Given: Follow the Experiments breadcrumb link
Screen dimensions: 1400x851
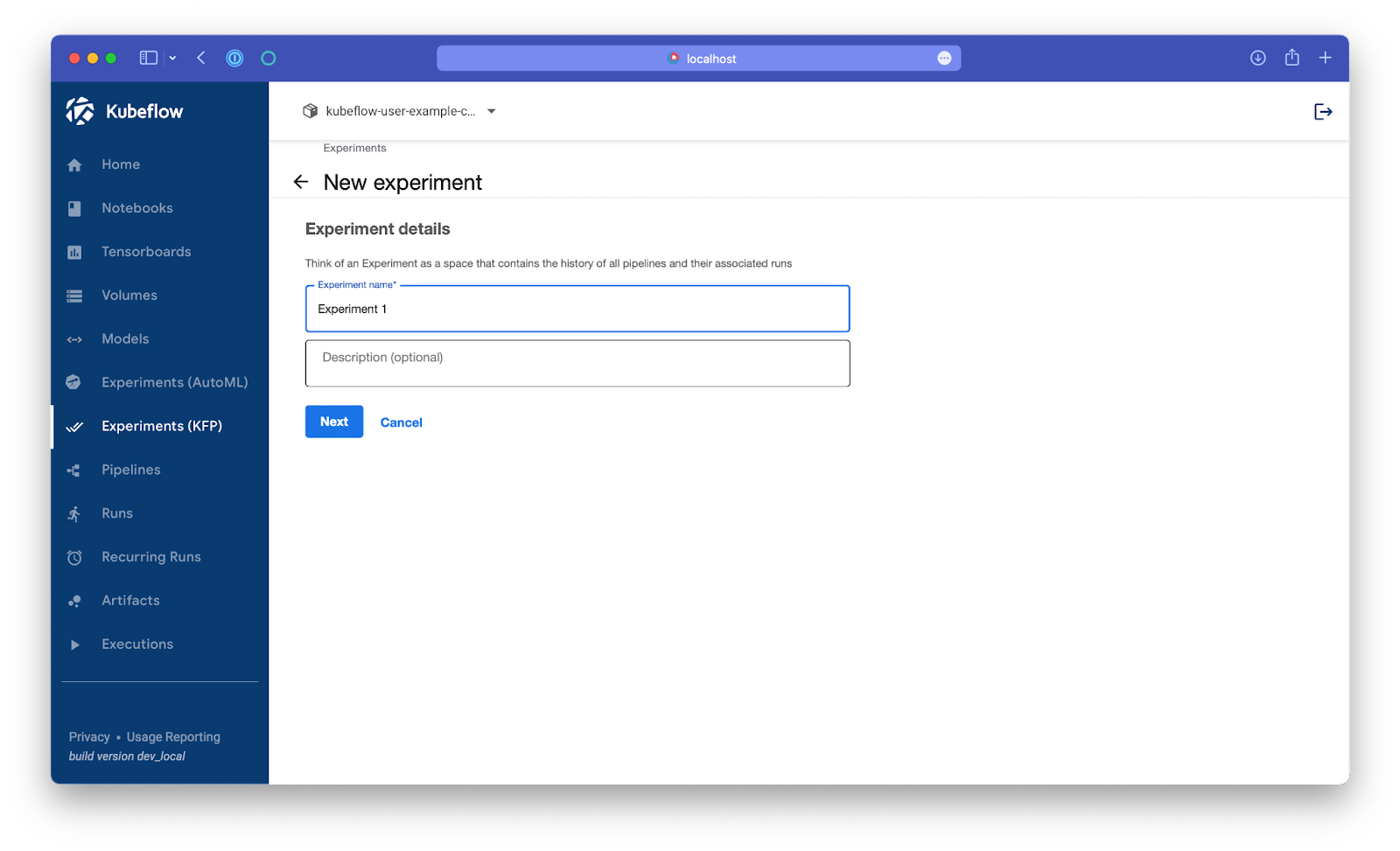Looking at the screenshot, I should click(x=354, y=149).
